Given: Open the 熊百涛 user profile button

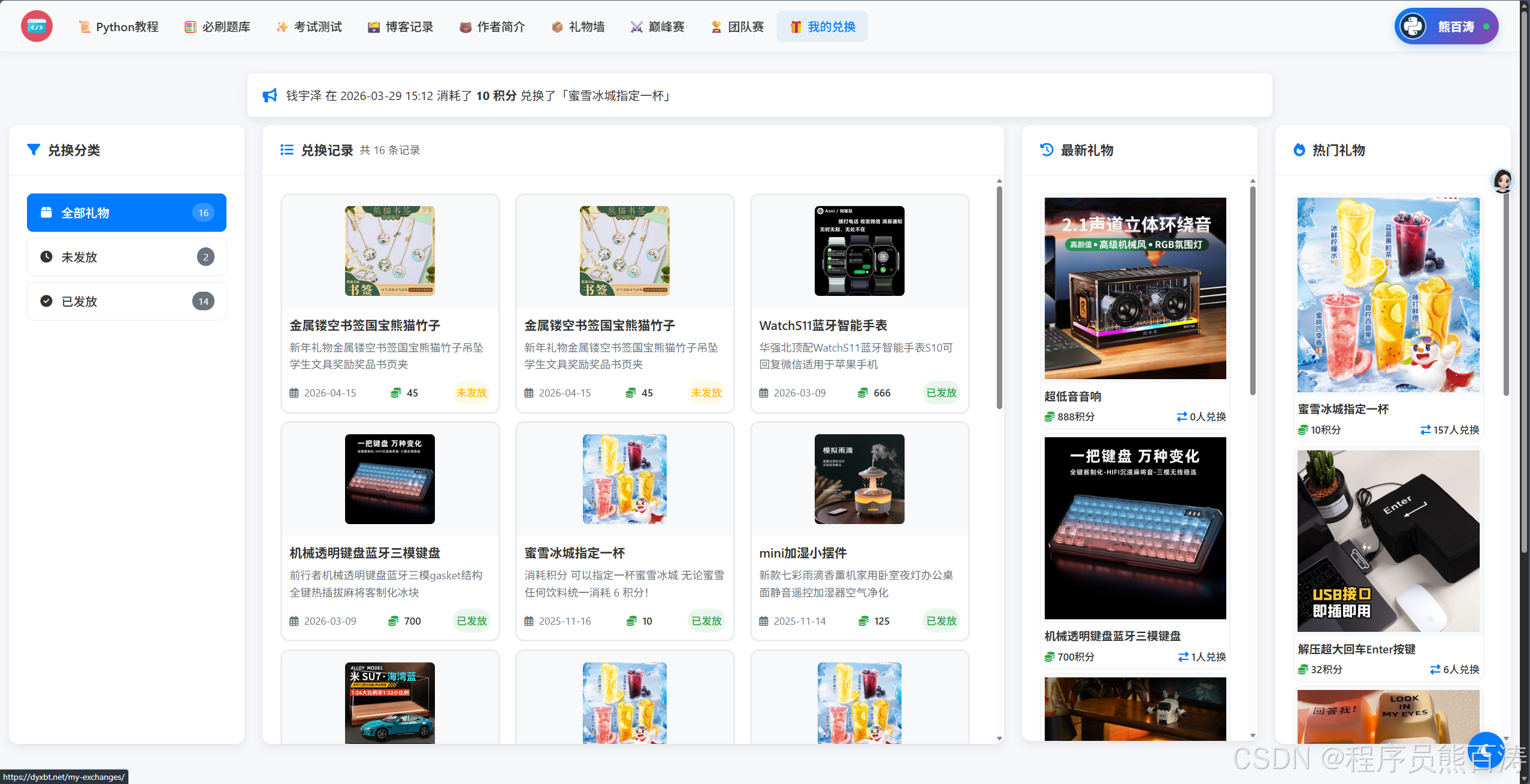Looking at the screenshot, I should (x=1446, y=26).
